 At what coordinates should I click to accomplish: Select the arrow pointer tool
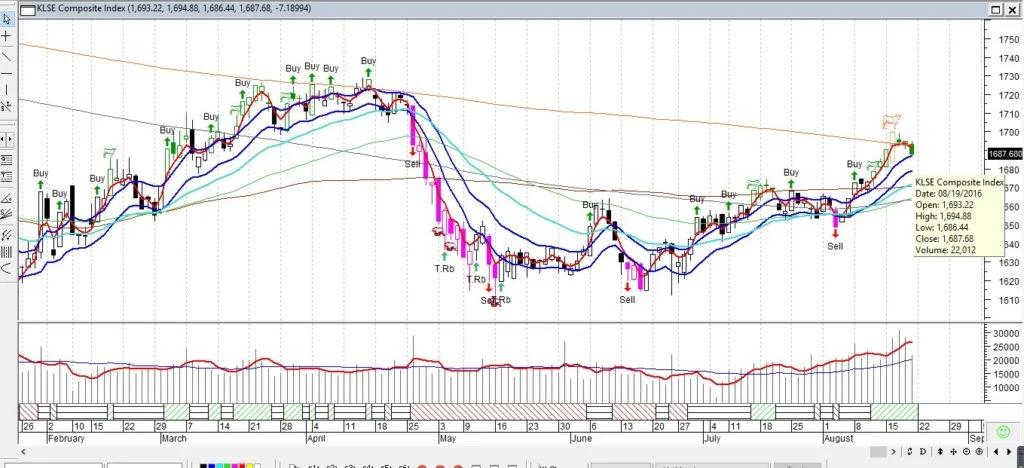point(7,20)
